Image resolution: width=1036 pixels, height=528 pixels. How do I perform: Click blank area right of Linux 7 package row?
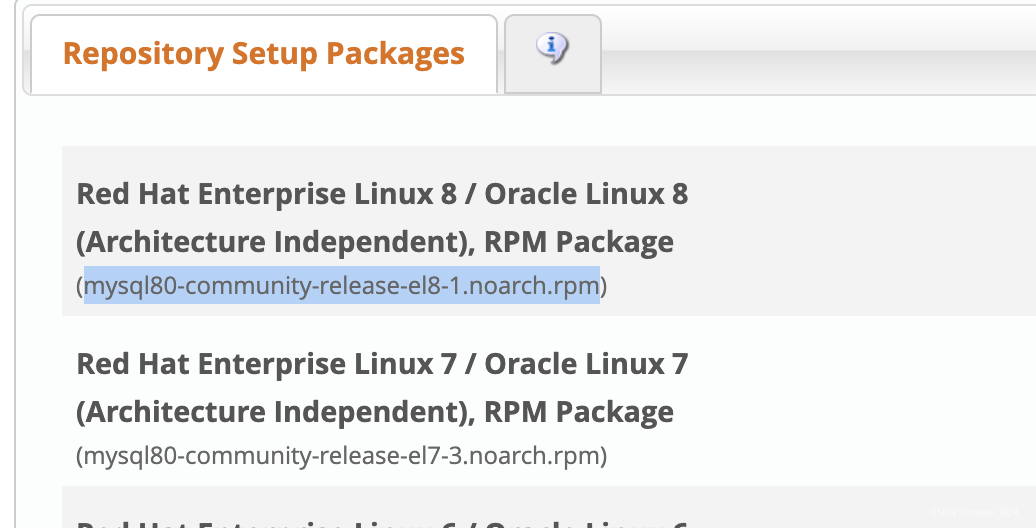click(860, 402)
